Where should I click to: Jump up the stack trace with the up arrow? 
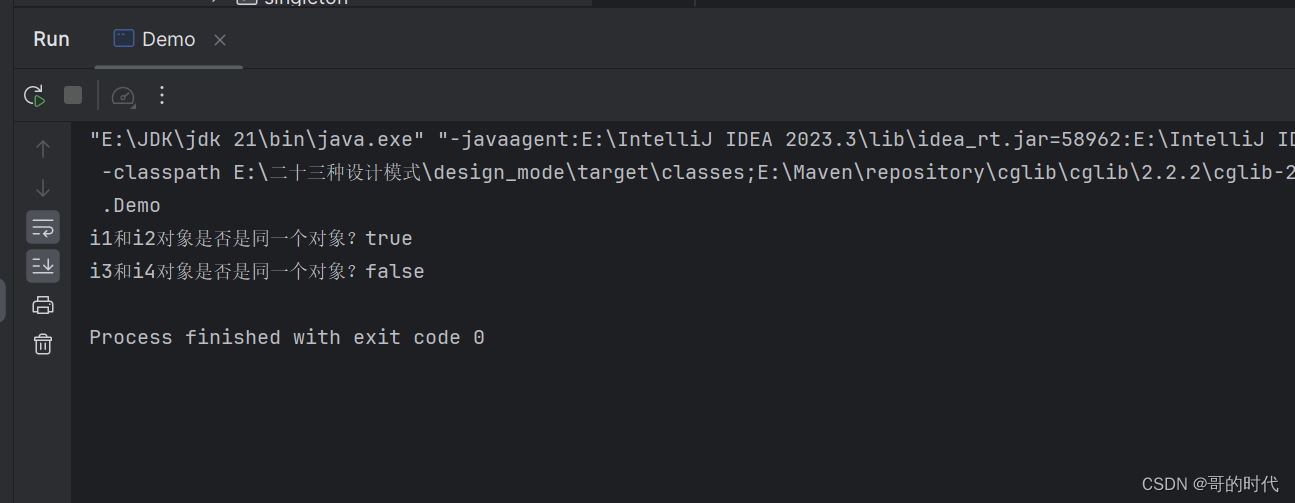(x=43, y=149)
